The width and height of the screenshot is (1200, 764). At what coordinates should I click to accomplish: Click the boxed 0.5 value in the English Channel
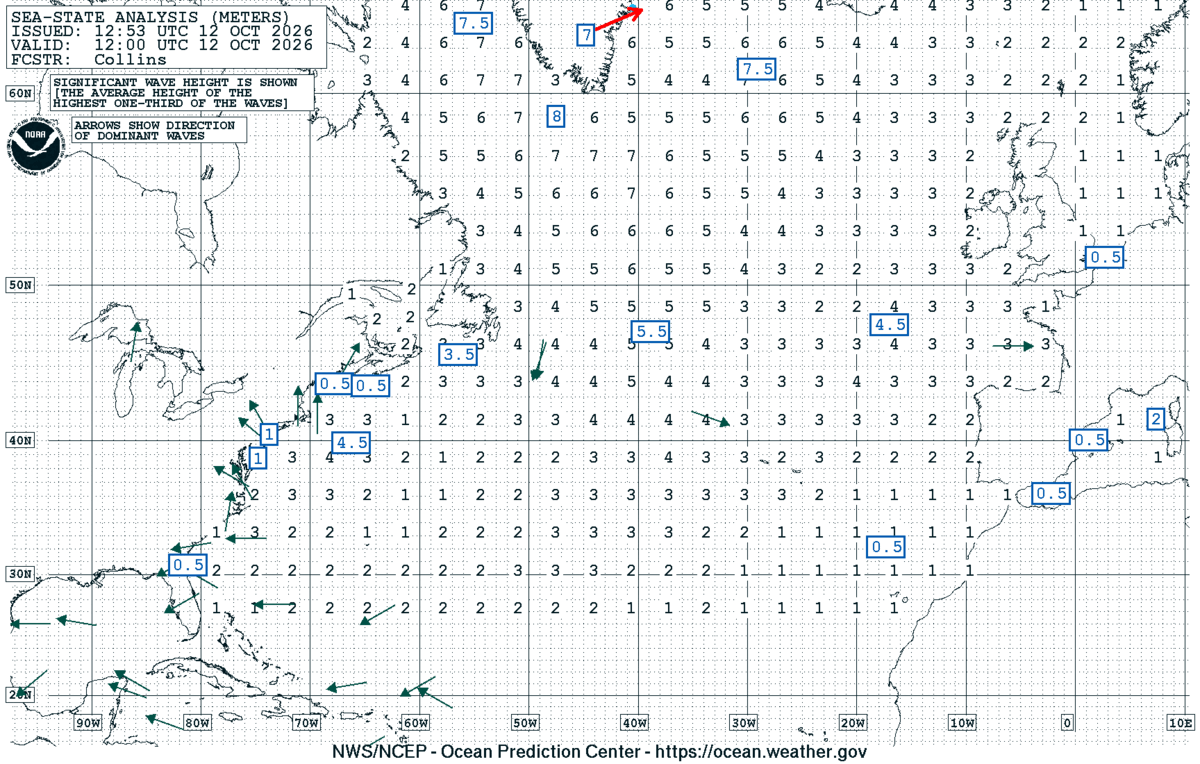coord(1105,257)
